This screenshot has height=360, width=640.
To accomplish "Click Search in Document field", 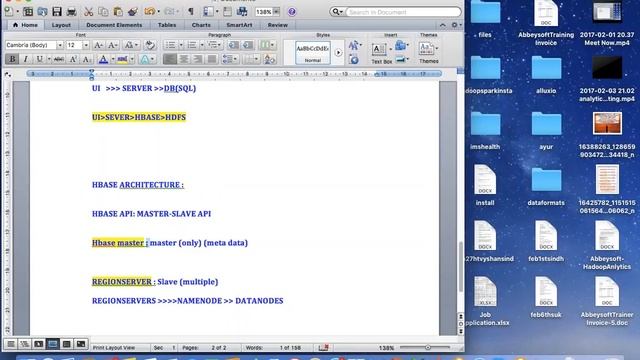I will pyautogui.click(x=403, y=12).
